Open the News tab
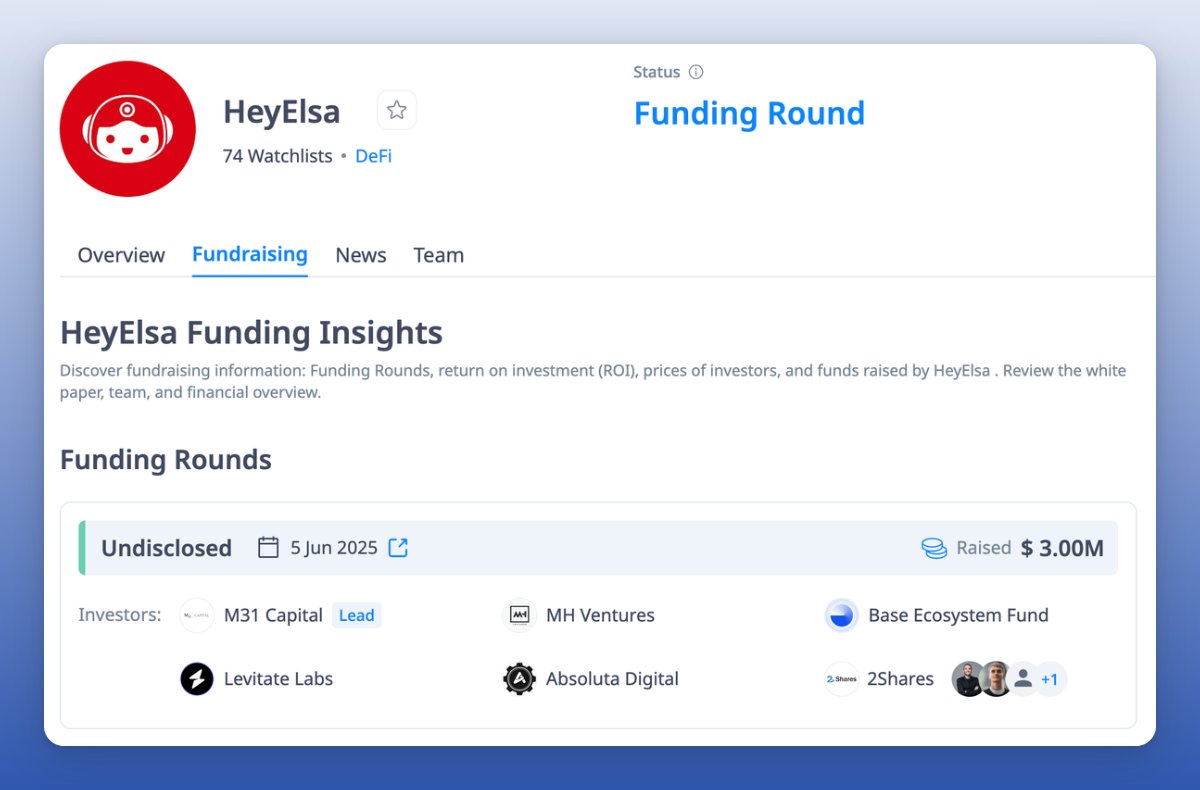 361,255
